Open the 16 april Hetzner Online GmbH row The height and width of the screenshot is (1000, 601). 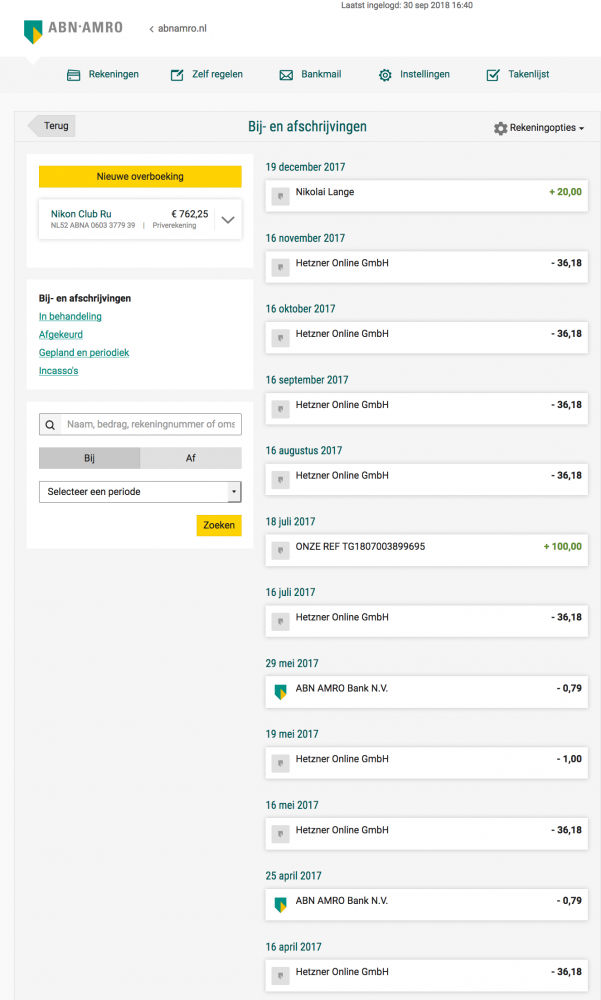(427, 975)
